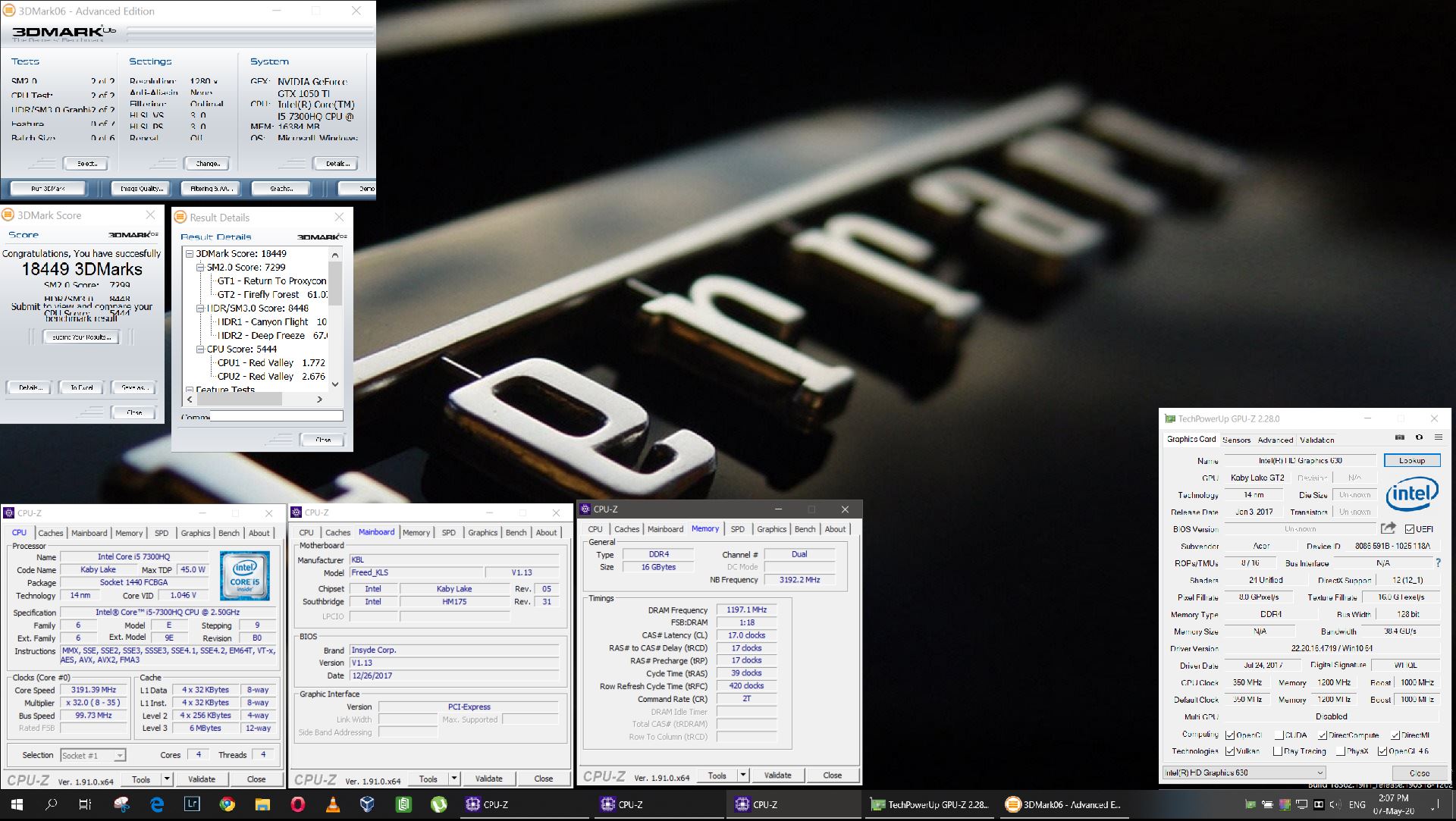Launch VLC media player from taskbar

(x=332, y=804)
